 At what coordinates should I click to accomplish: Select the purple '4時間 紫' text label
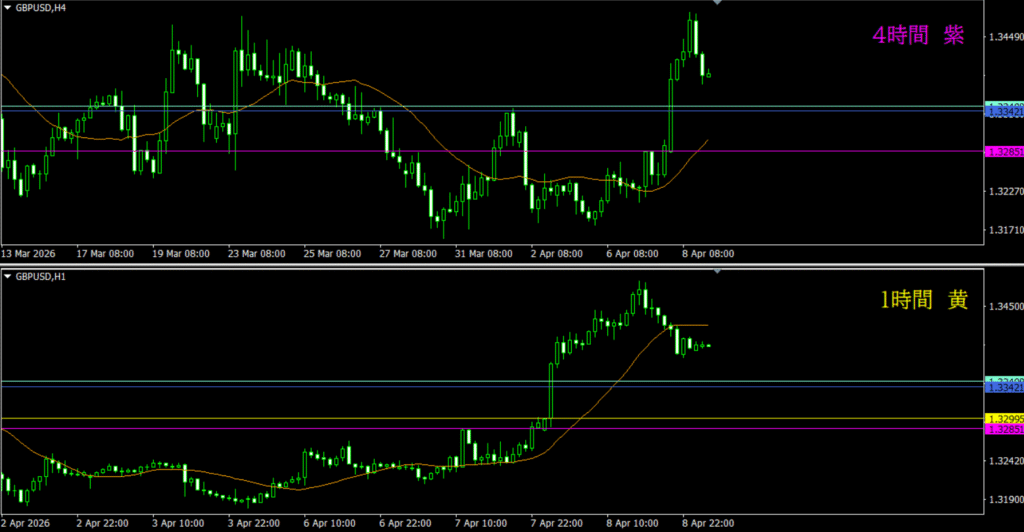pyautogui.click(x=918, y=37)
